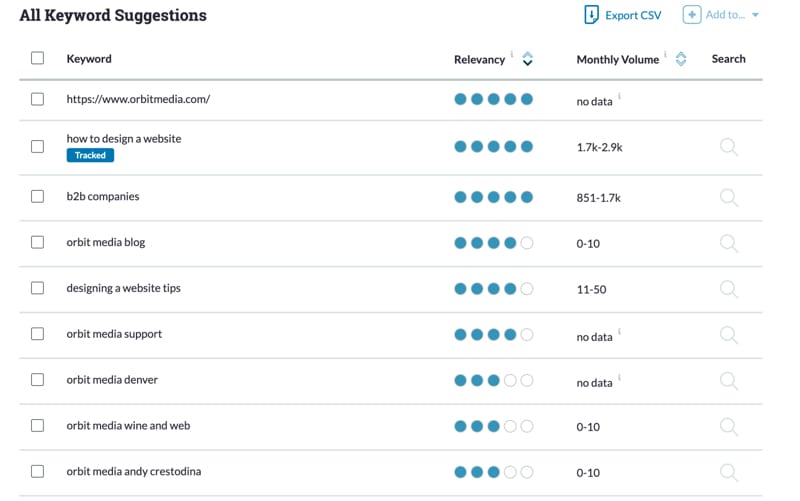Click relevancy dots for 'orbit media andy crestodina'
The width and height of the screenshot is (800, 501).
pos(493,472)
